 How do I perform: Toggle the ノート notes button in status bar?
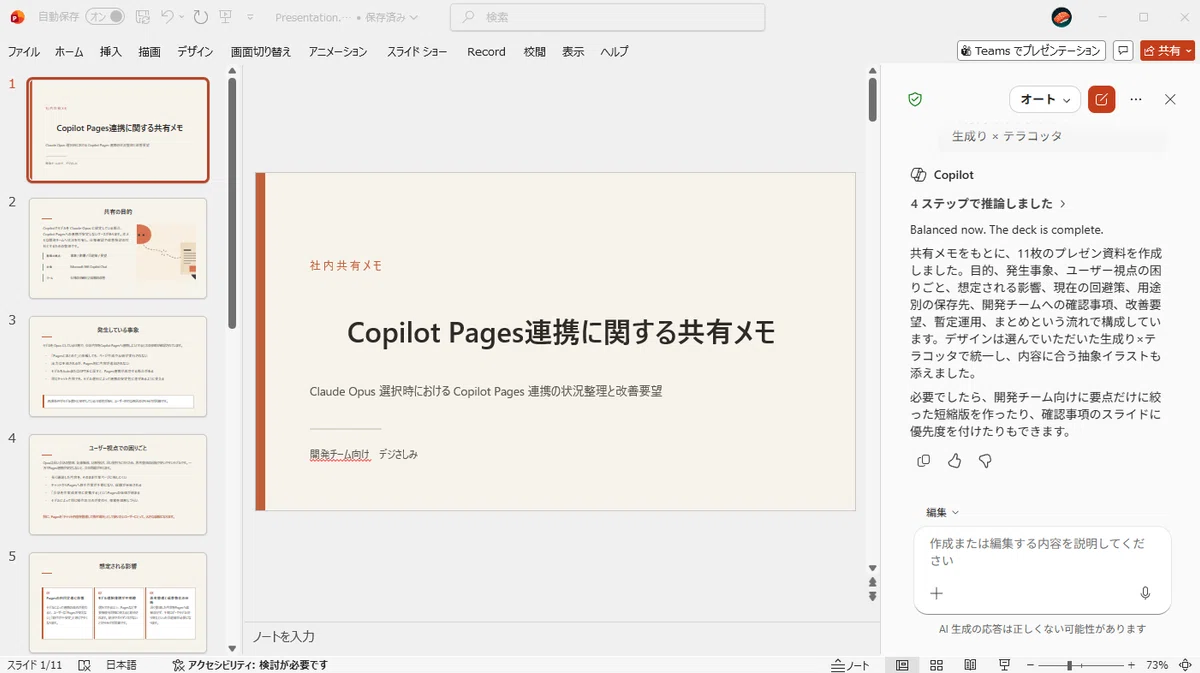click(x=851, y=665)
